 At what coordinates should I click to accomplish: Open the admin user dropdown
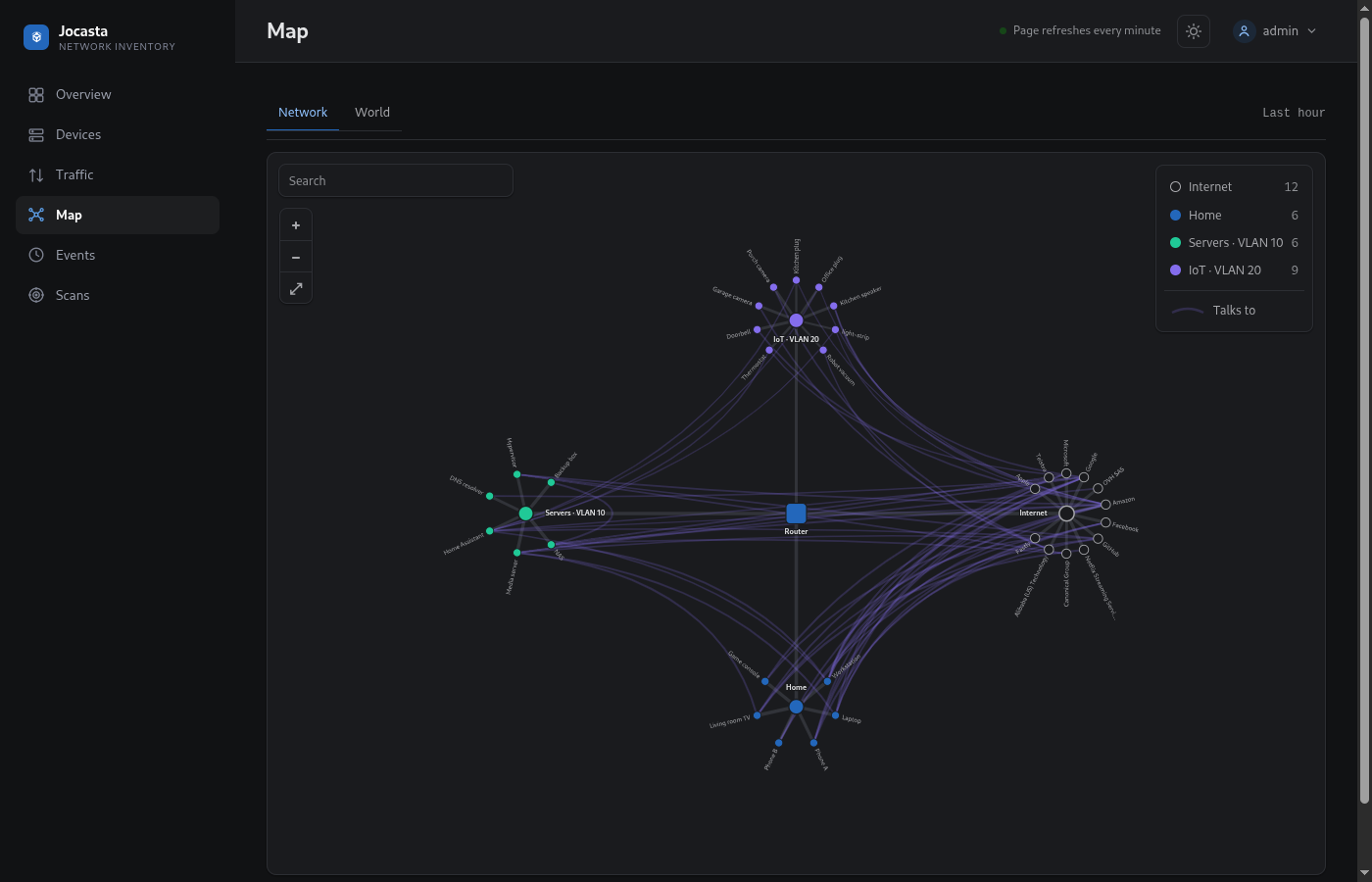1275,31
